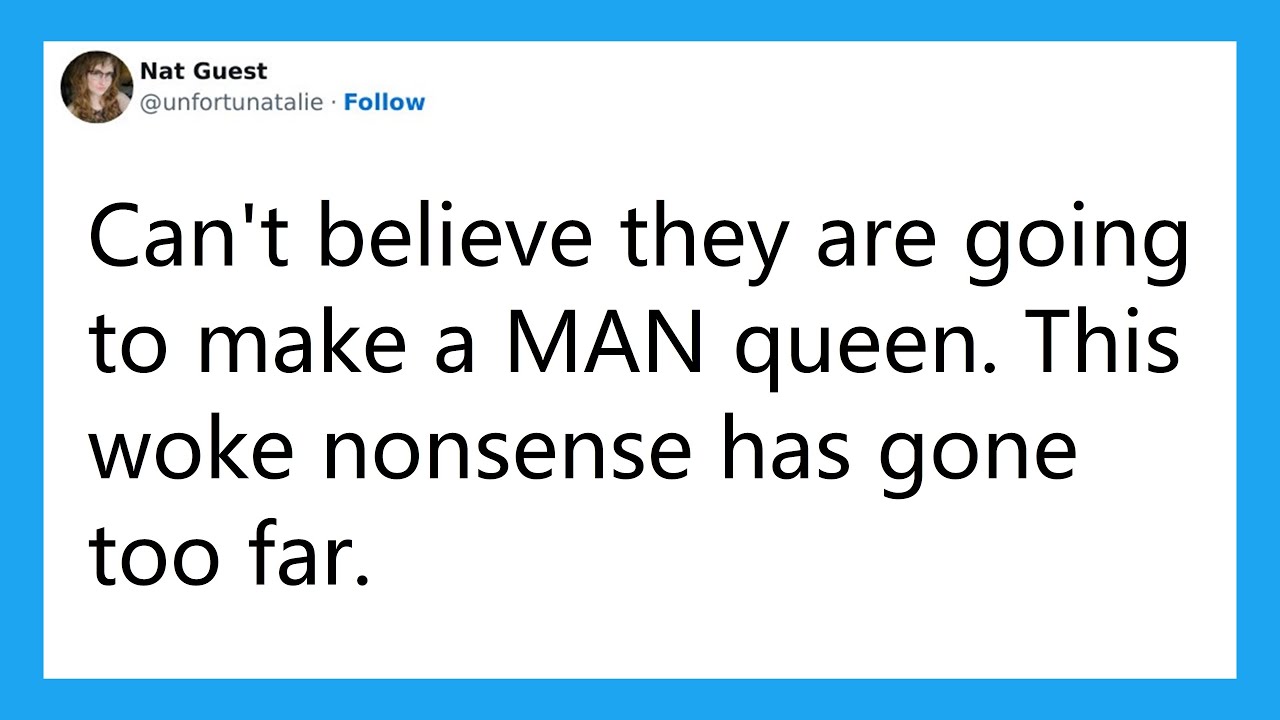
Task: Click the word "gone" in the tweet
Action: coord(978,455)
